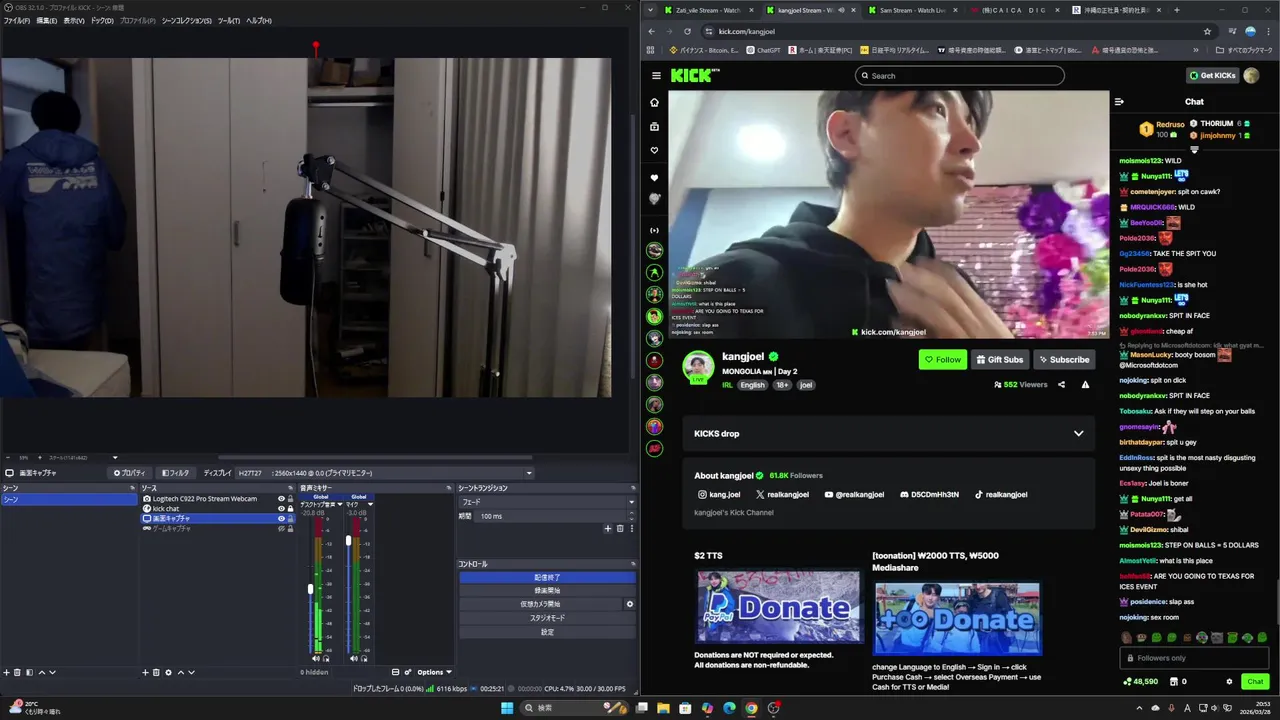Viewport: 1280px width, 720px height.
Task: Open Kick user profile avatar
Action: [x=1251, y=75]
